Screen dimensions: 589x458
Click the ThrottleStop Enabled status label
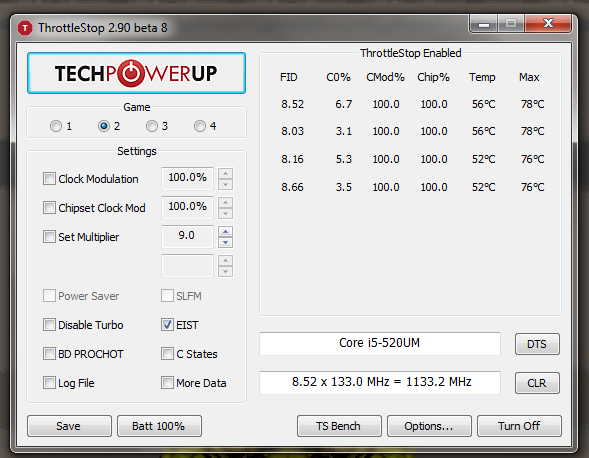tap(411, 53)
